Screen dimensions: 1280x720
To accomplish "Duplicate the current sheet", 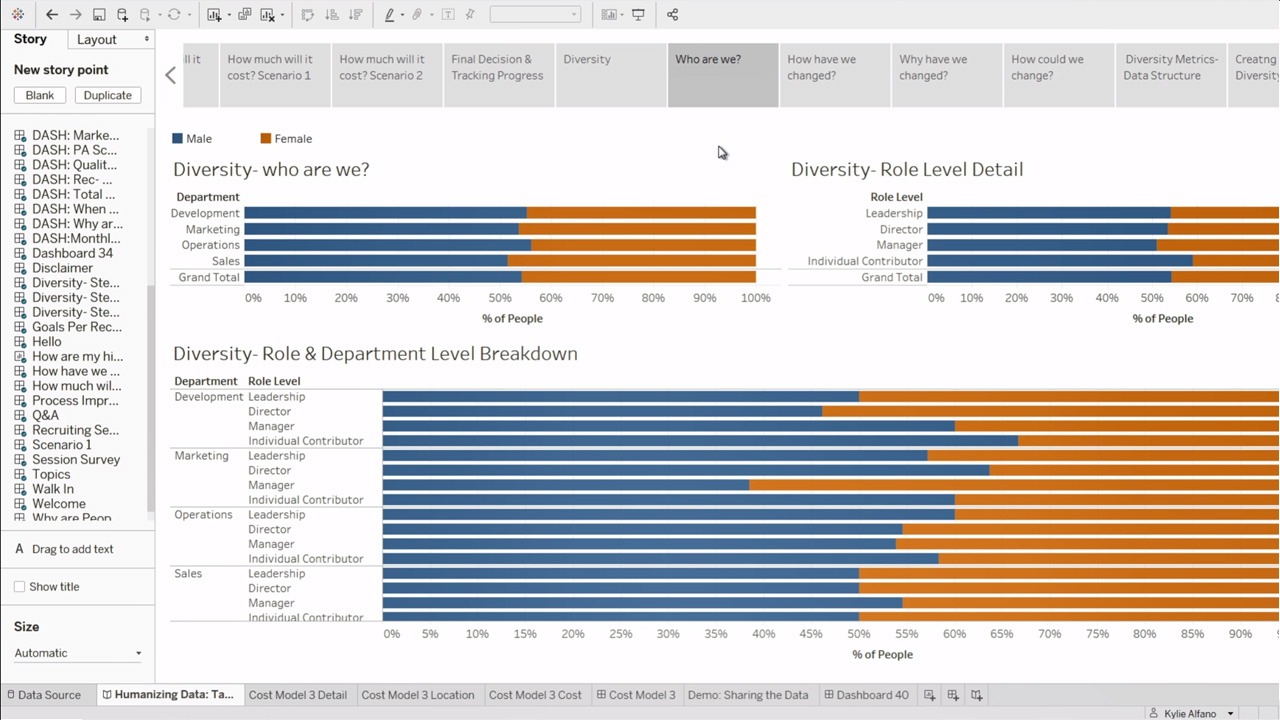I will click(x=245, y=15).
